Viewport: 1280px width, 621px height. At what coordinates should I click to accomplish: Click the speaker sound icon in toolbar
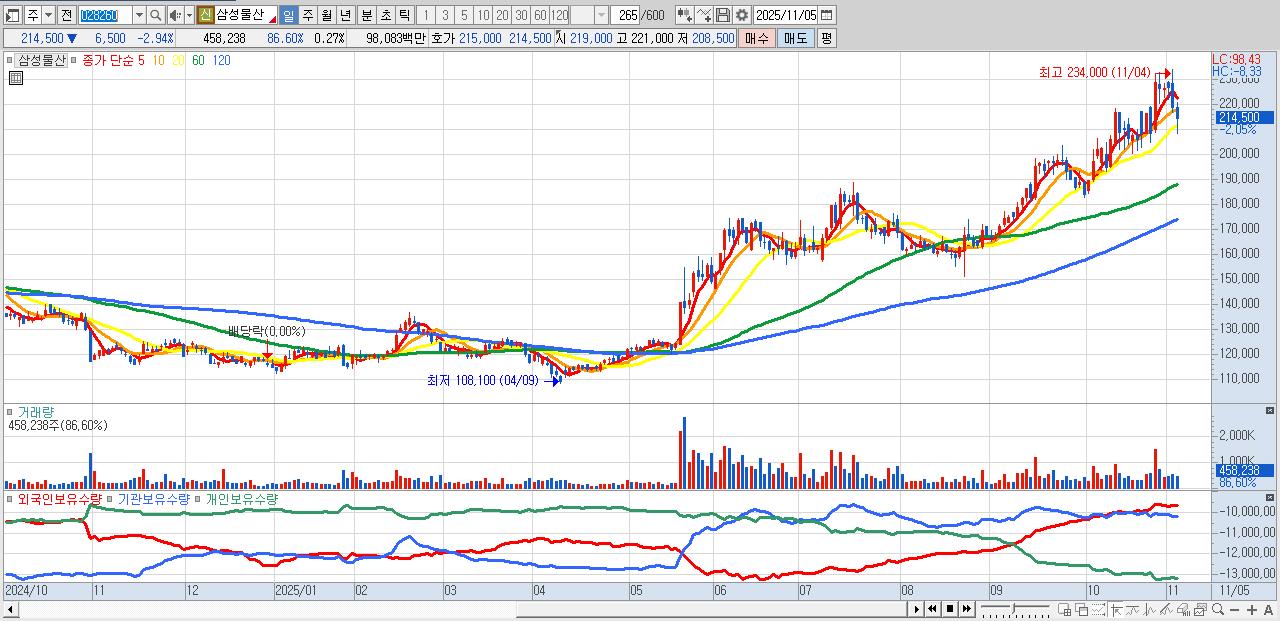pyautogui.click(x=174, y=15)
